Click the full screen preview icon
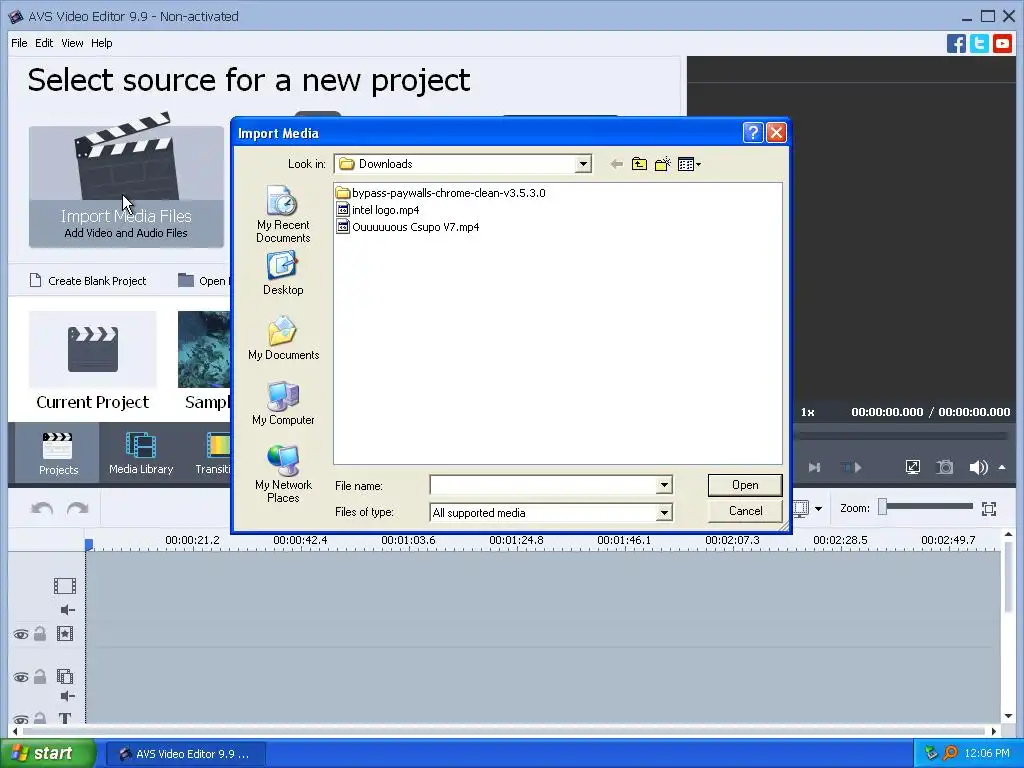 (x=912, y=467)
